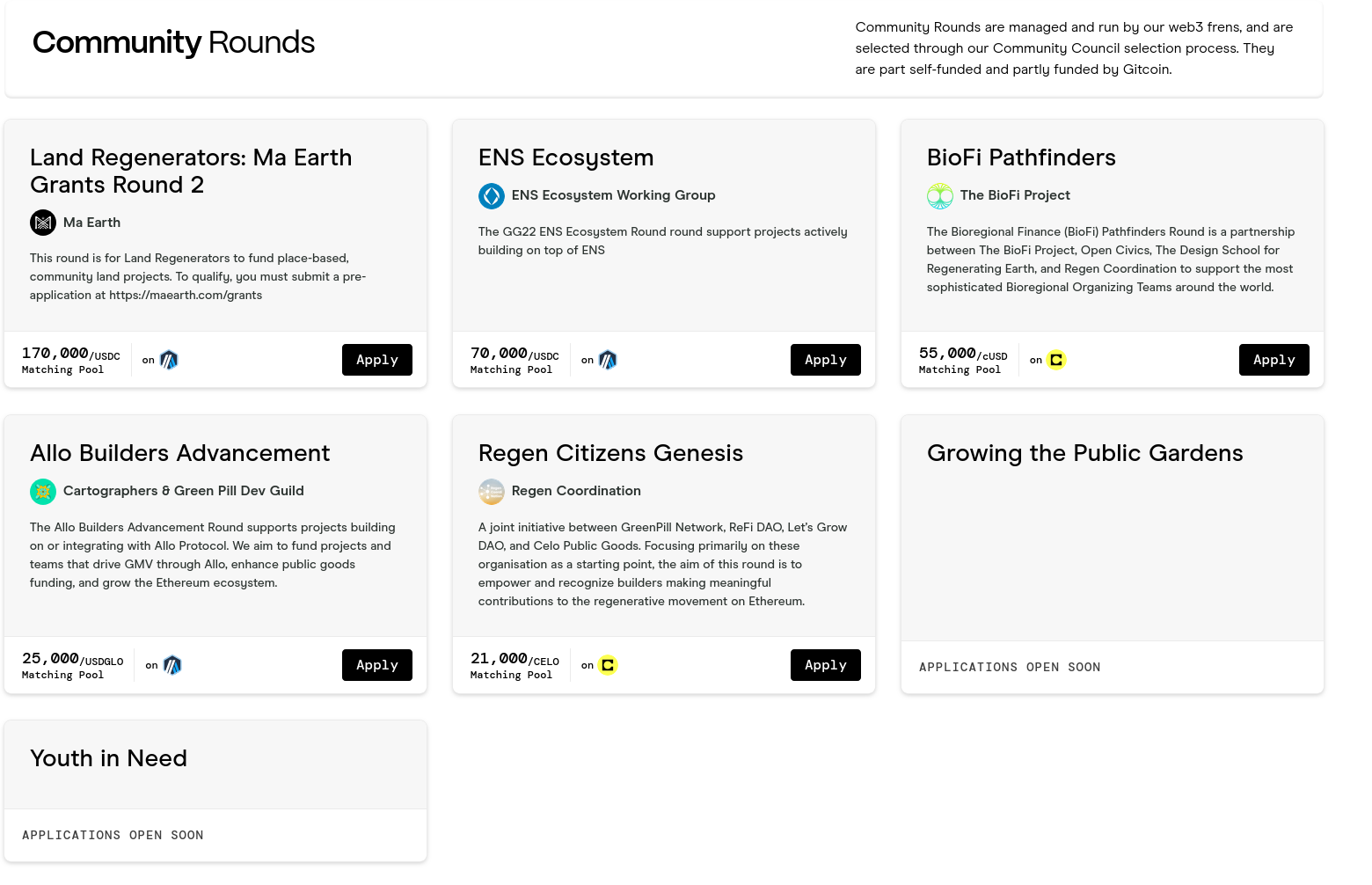
Task: Click the Ma Earth organization name
Action: tap(91, 223)
